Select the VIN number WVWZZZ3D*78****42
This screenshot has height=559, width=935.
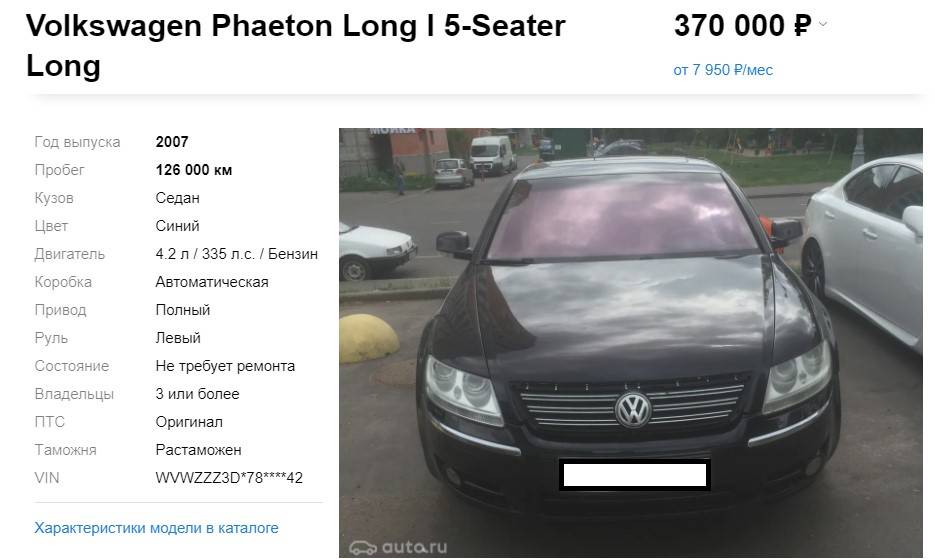[229, 478]
